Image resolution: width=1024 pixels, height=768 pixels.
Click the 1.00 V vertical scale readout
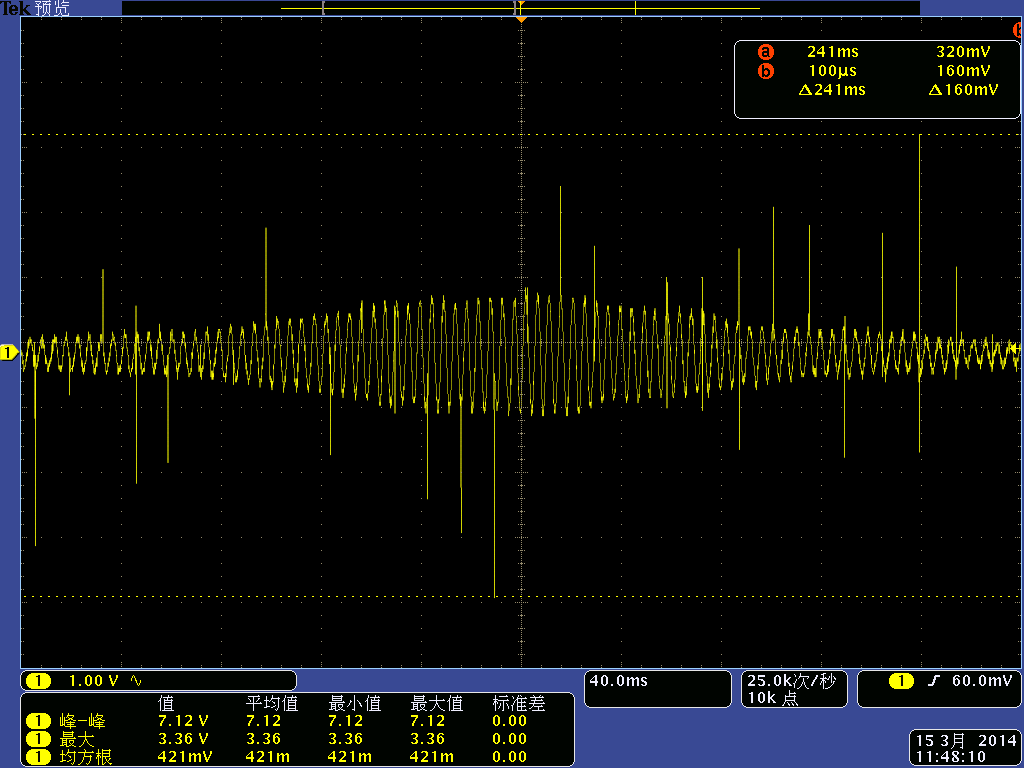click(94, 681)
